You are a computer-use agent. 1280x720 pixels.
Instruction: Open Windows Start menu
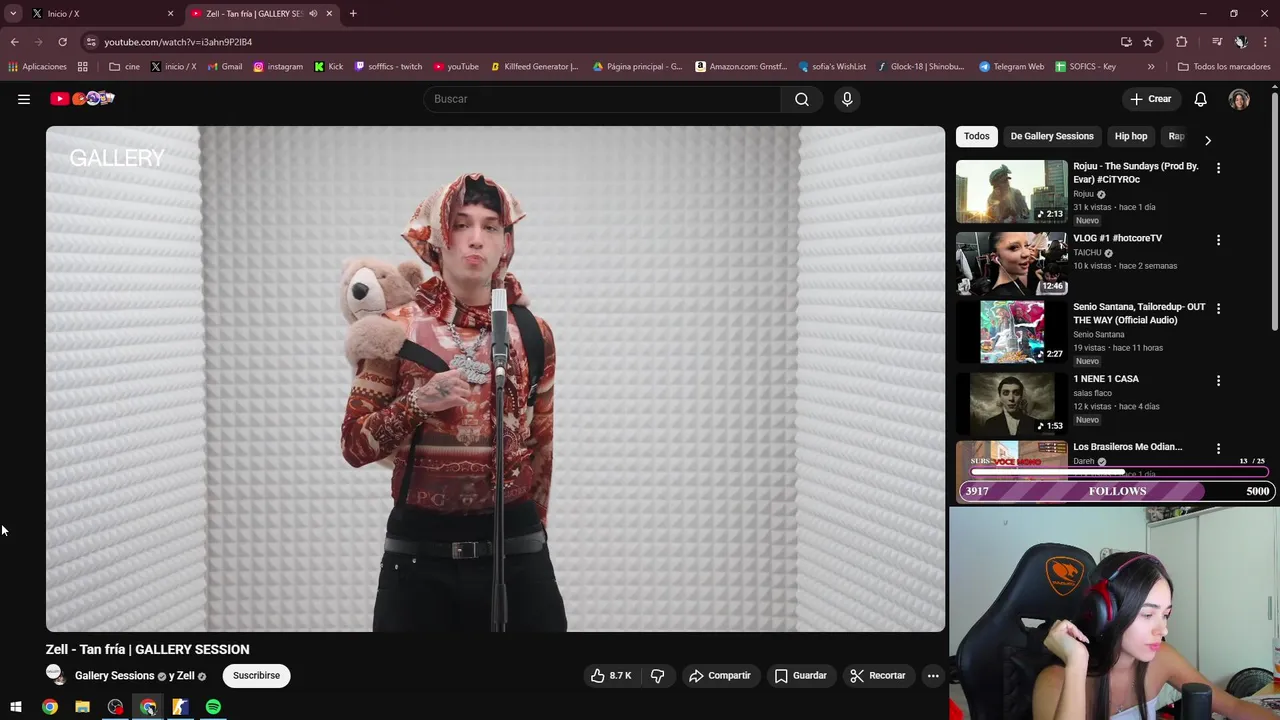point(16,707)
